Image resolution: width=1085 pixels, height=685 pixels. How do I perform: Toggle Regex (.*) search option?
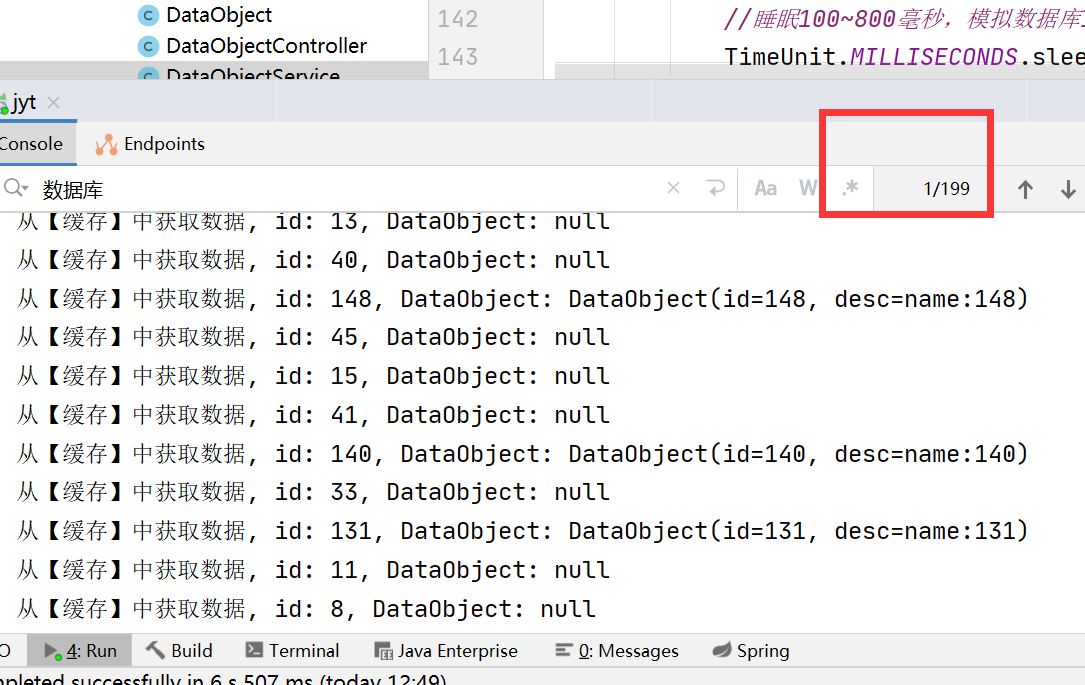tap(850, 188)
